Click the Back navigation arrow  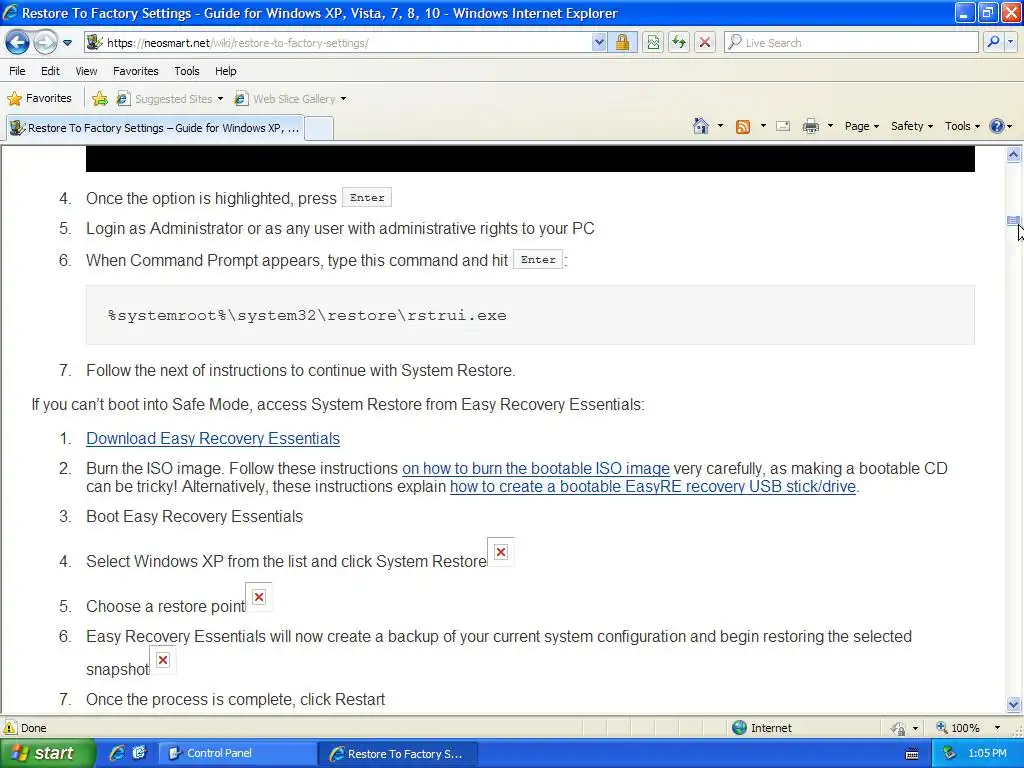(x=18, y=43)
